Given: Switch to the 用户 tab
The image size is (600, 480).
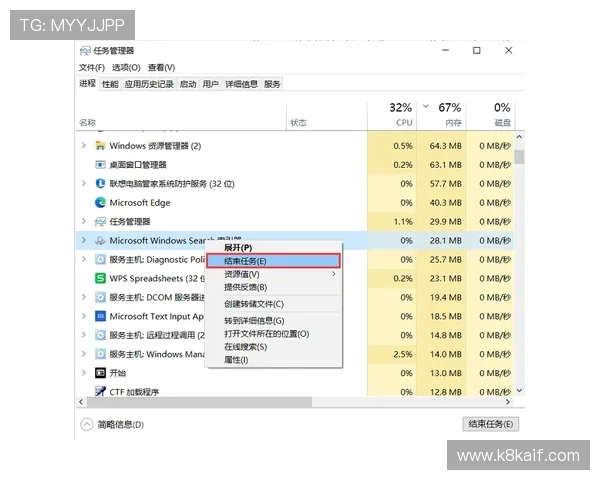Looking at the screenshot, I should tap(210, 84).
